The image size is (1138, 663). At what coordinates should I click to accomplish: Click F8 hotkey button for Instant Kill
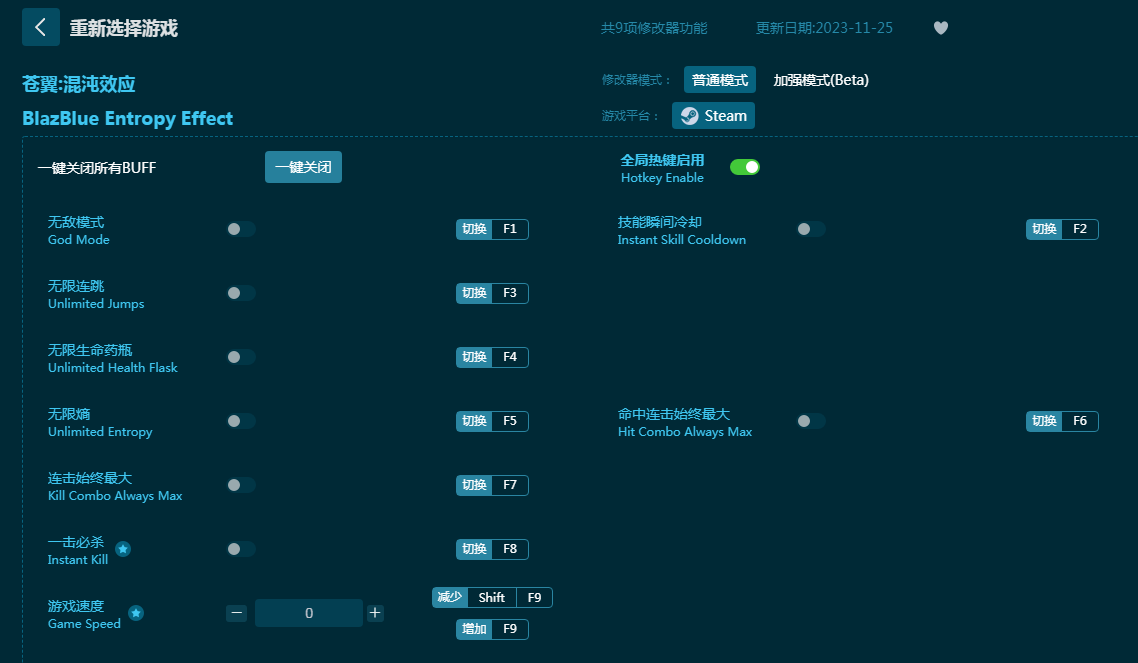click(492, 549)
